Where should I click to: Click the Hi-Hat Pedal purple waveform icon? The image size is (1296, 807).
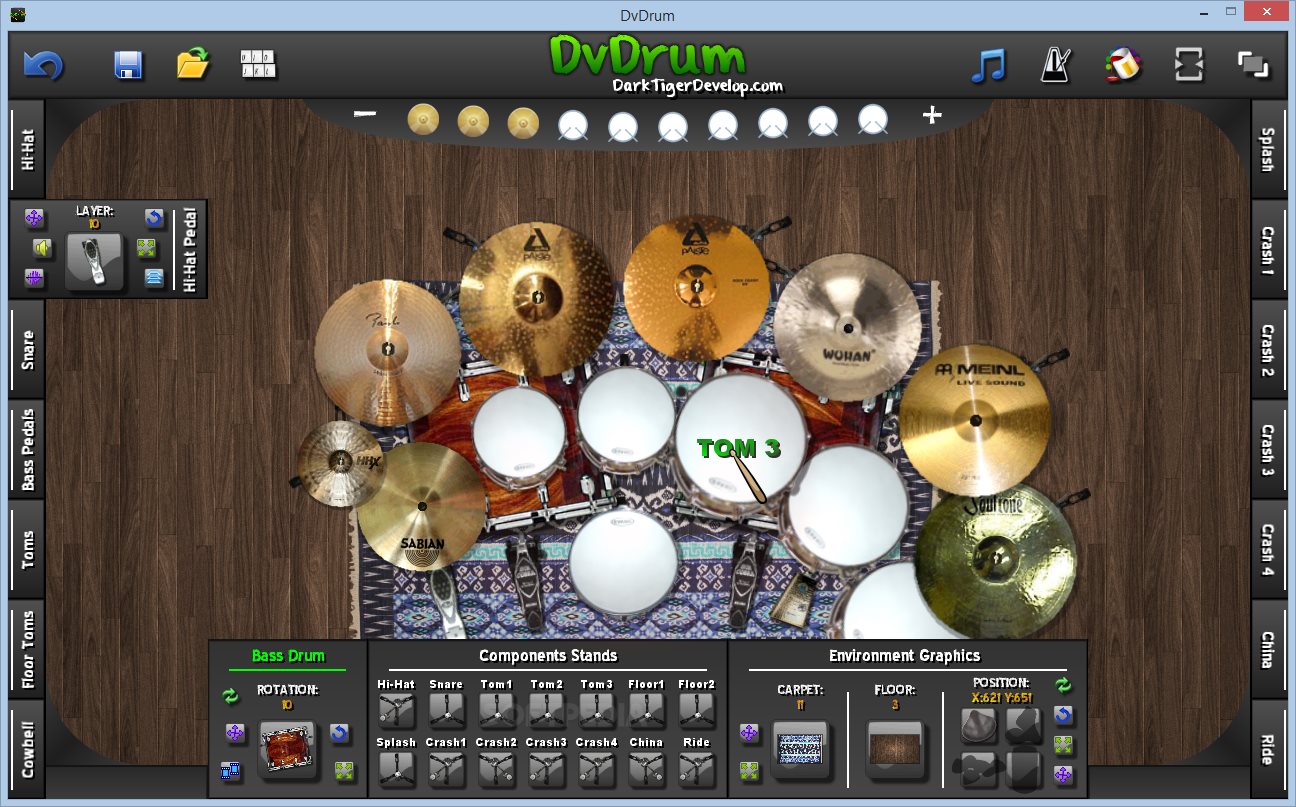(x=33, y=277)
